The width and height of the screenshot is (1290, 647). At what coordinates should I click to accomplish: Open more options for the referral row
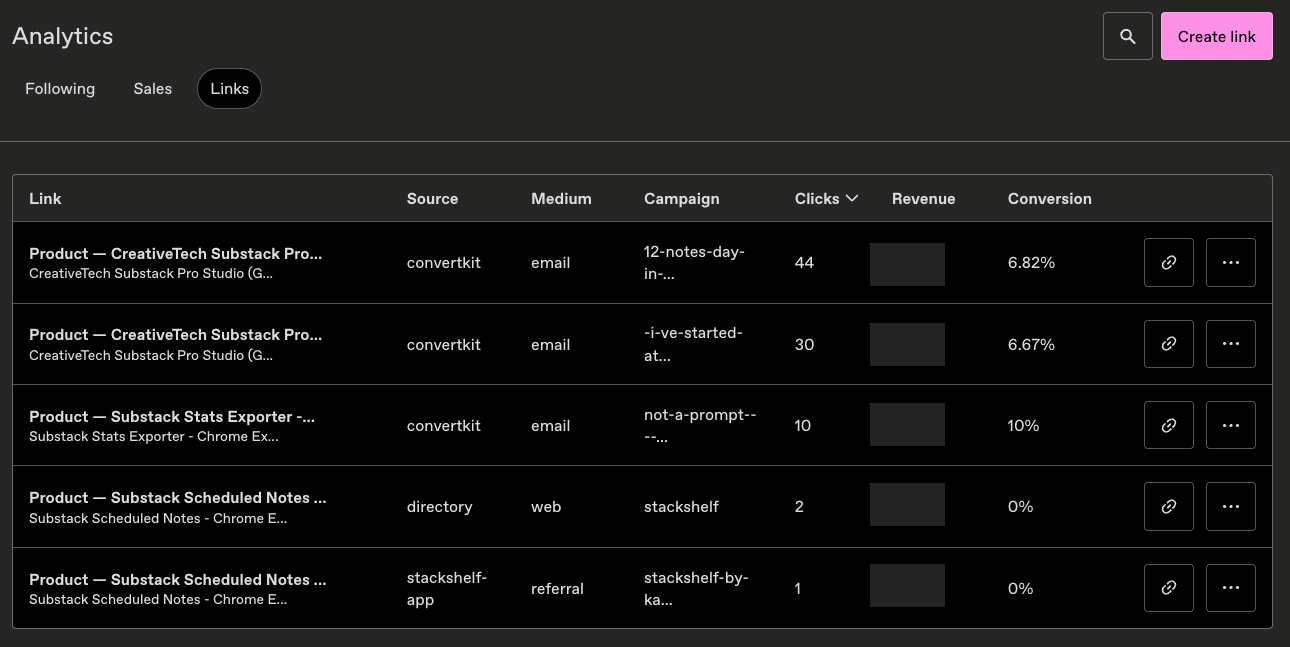coord(1231,588)
